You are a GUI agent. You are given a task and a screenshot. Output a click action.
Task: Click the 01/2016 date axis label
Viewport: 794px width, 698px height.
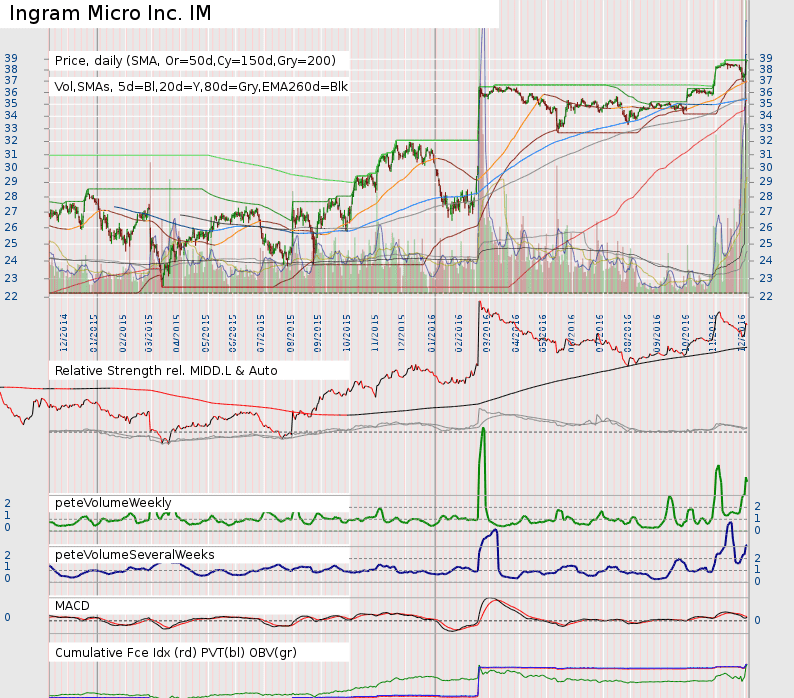[432, 333]
